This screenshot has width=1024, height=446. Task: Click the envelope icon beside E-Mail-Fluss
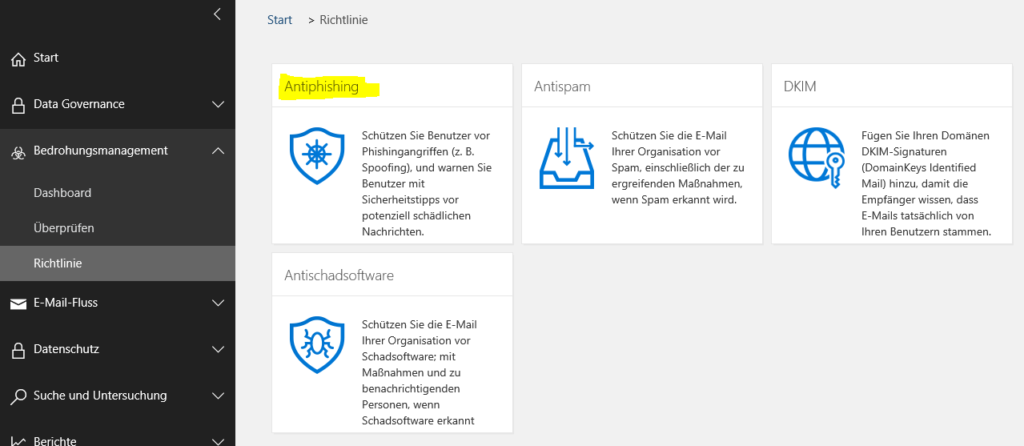19,303
